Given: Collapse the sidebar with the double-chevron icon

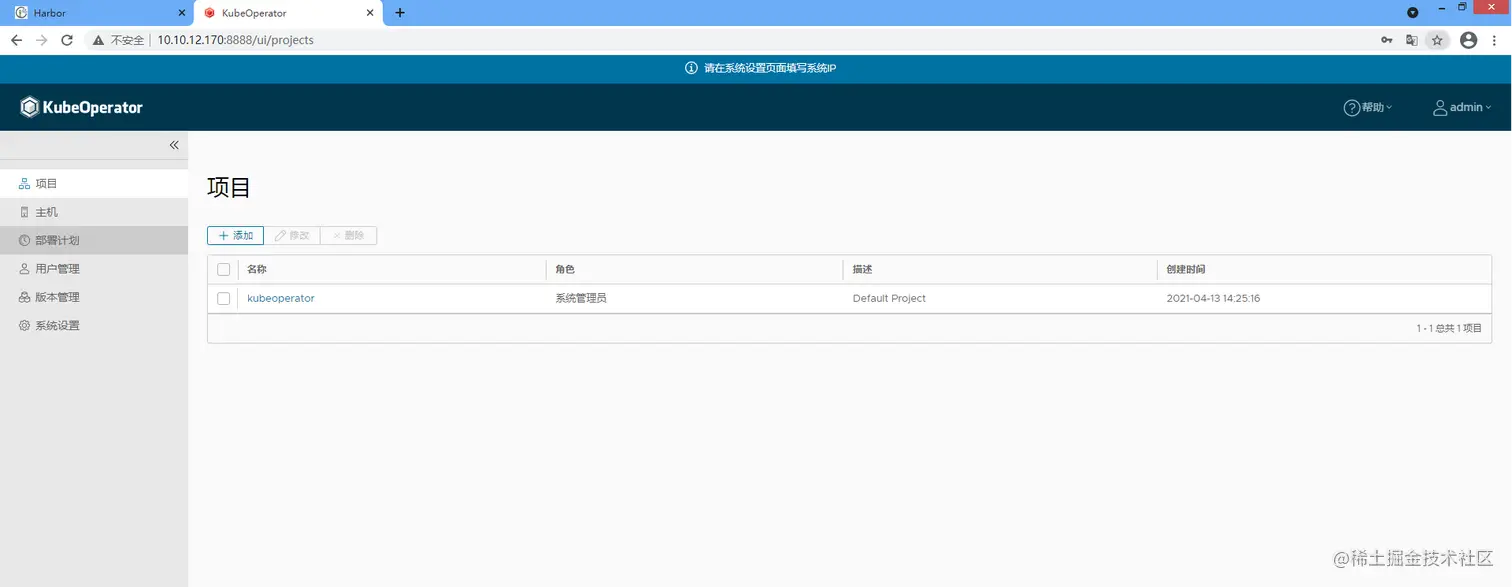Looking at the screenshot, I should (174, 145).
